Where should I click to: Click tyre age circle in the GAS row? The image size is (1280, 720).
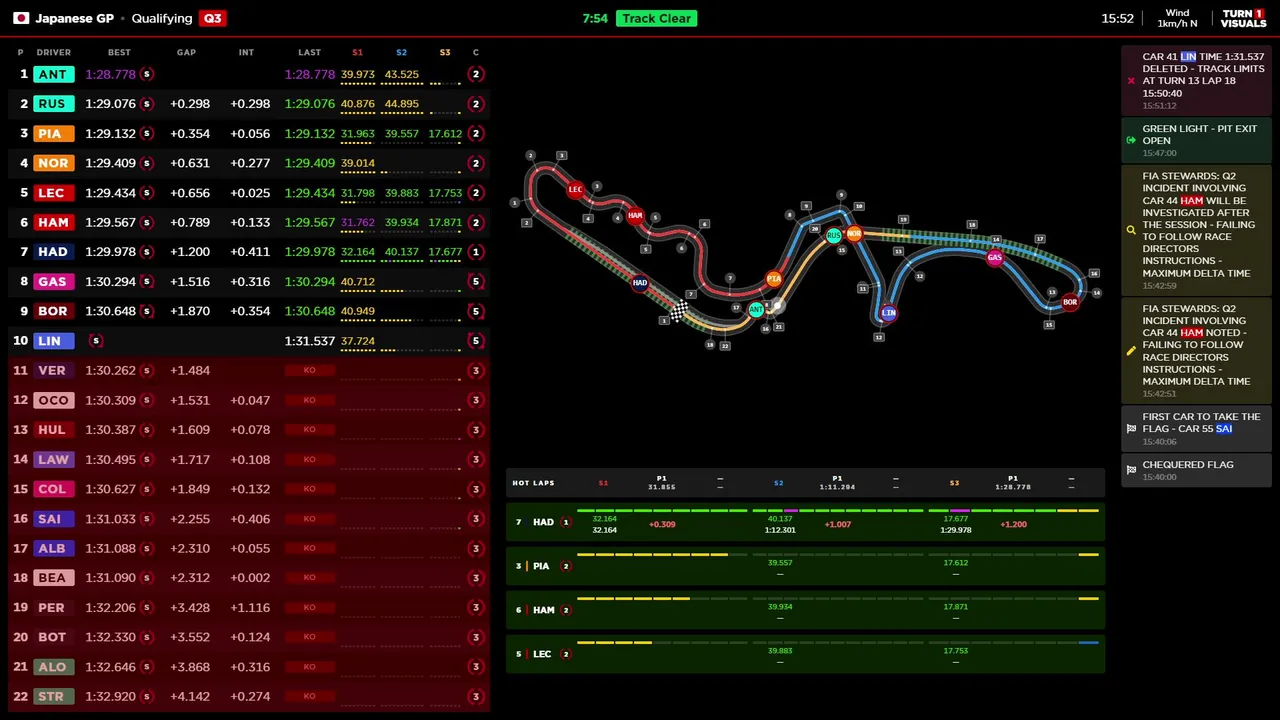coord(476,282)
